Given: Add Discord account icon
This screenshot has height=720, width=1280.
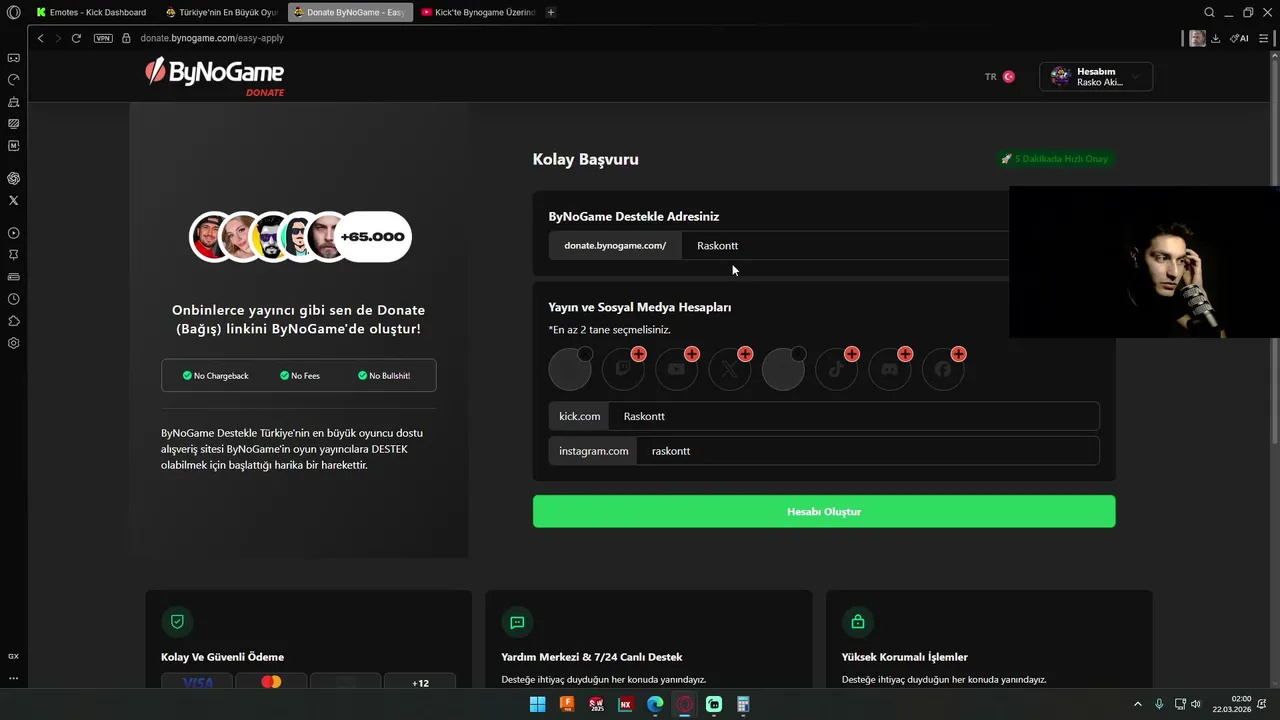Looking at the screenshot, I should tap(890, 369).
